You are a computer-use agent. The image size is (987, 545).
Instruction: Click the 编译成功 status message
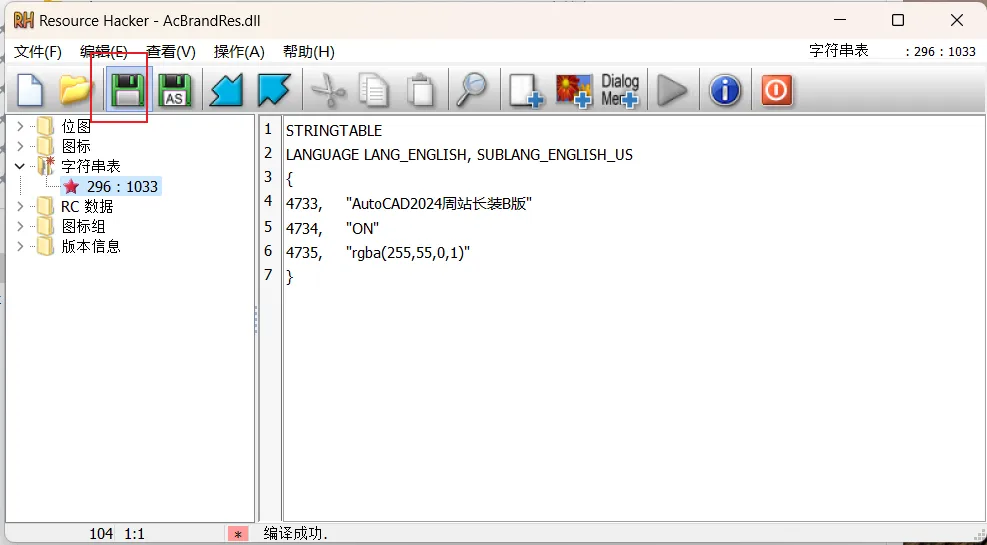pyautogui.click(x=296, y=535)
